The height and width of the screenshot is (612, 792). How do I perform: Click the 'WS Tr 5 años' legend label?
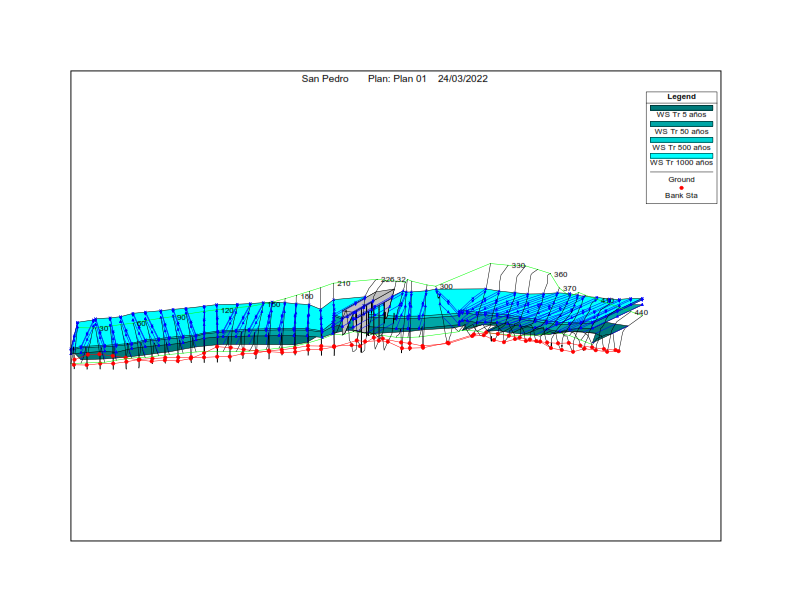point(681,115)
